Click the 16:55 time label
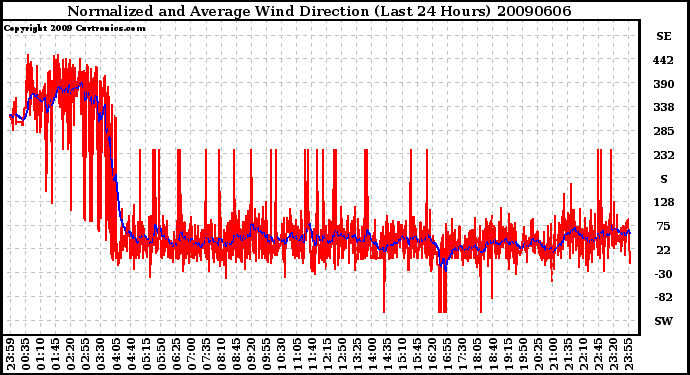This screenshot has height=375, width=690. coord(447,354)
